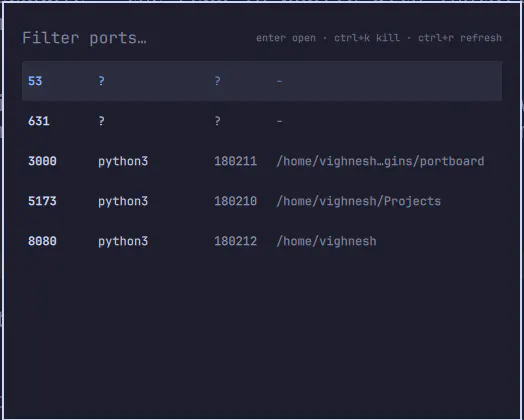Click the /home/vighnesh…gins/portboard path
This screenshot has width=524, height=420.
coord(380,161)
